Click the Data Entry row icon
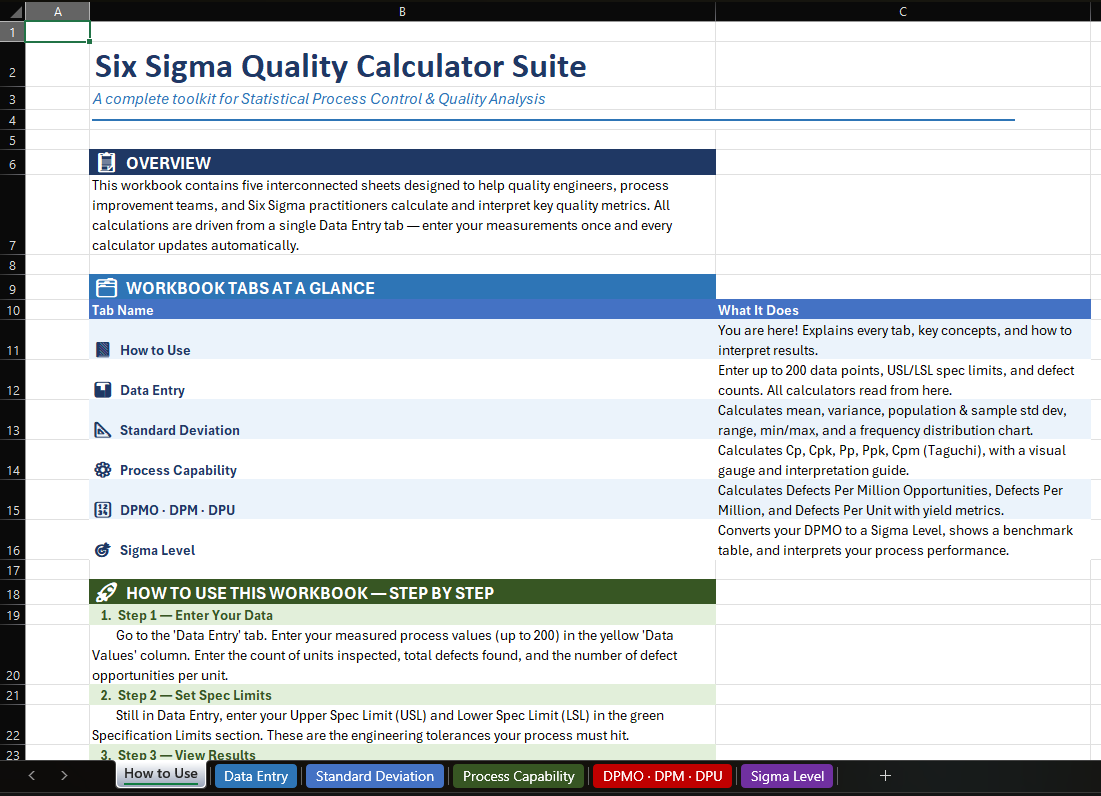 point(101,389)
